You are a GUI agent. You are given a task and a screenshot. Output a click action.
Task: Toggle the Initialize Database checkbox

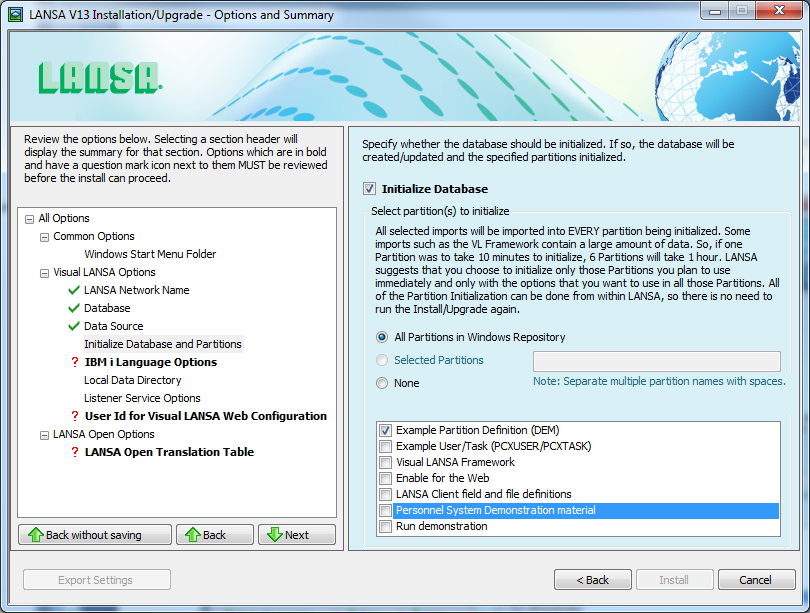(369, 189)
